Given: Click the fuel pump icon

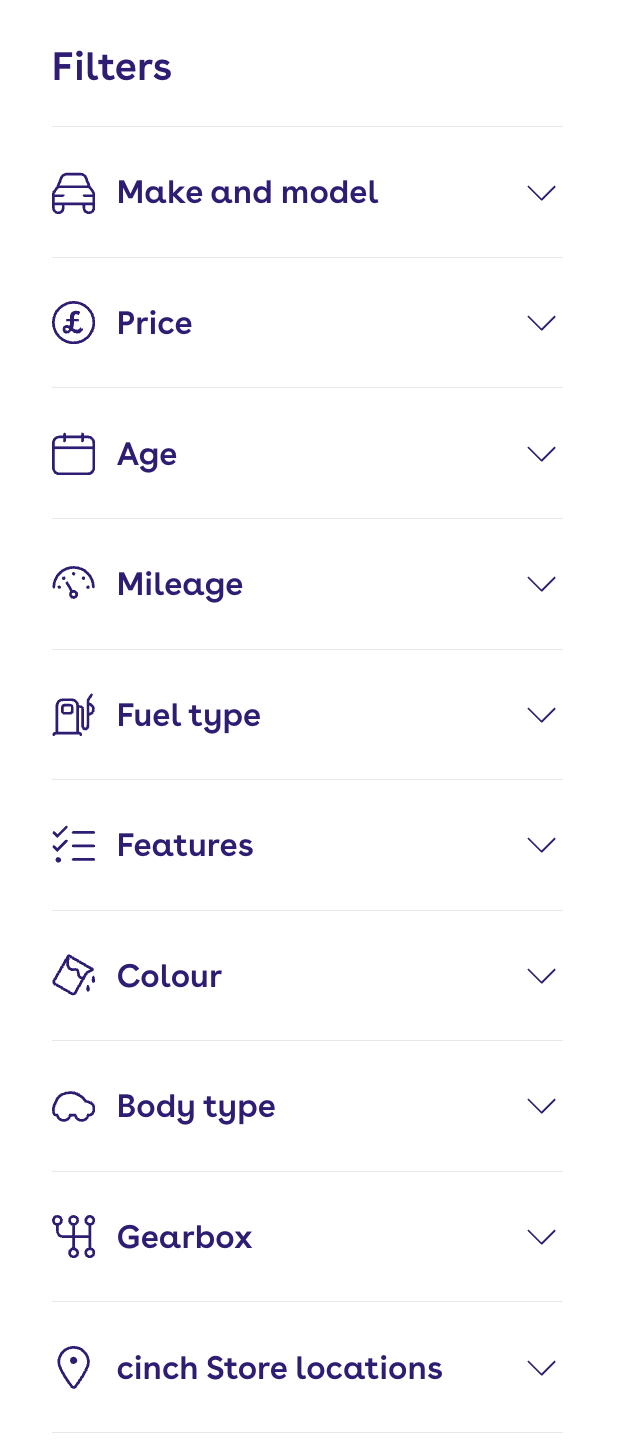Looking at the screenshot, I should tap(73, 715).
